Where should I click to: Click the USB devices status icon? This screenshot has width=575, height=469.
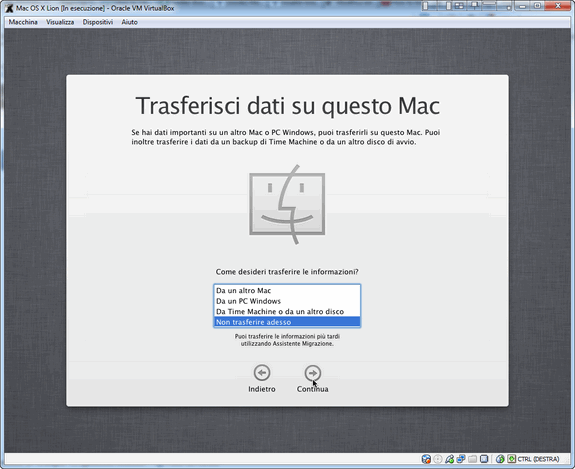click(x=450, y=459)
